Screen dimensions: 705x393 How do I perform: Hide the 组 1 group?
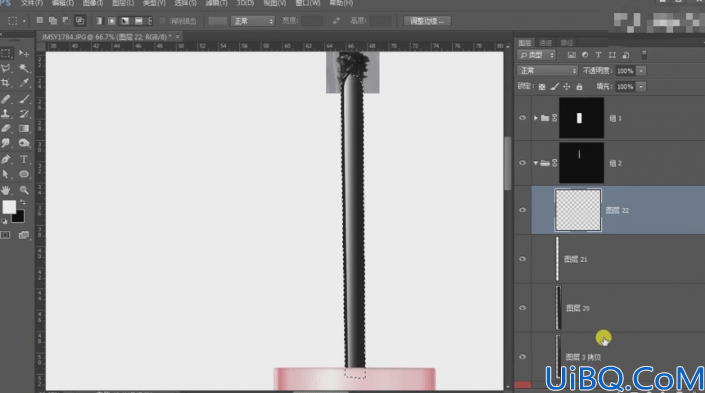point(522,118)
